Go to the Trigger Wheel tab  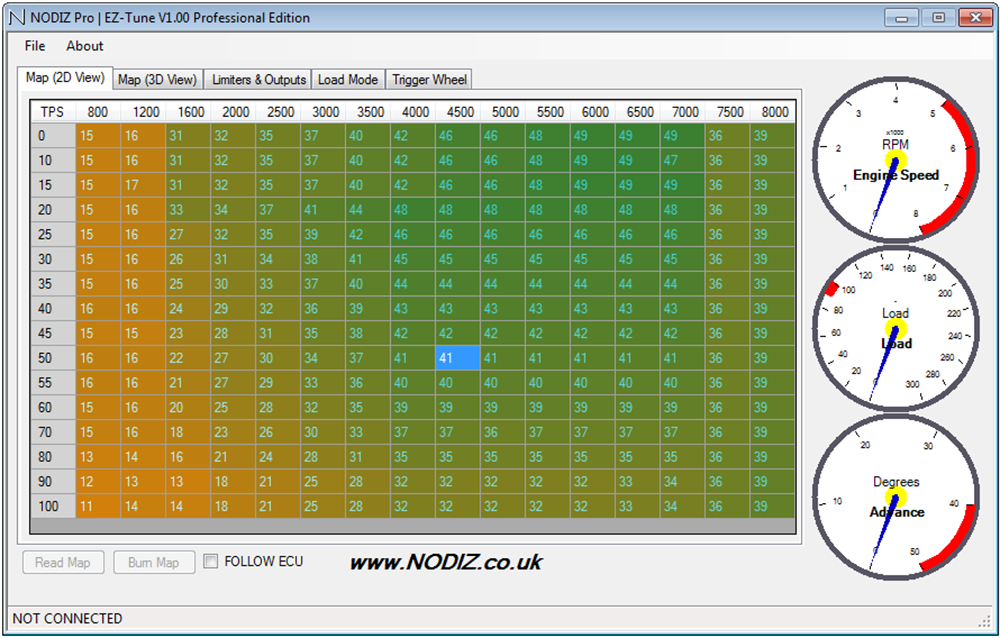[x=429, y=80]
